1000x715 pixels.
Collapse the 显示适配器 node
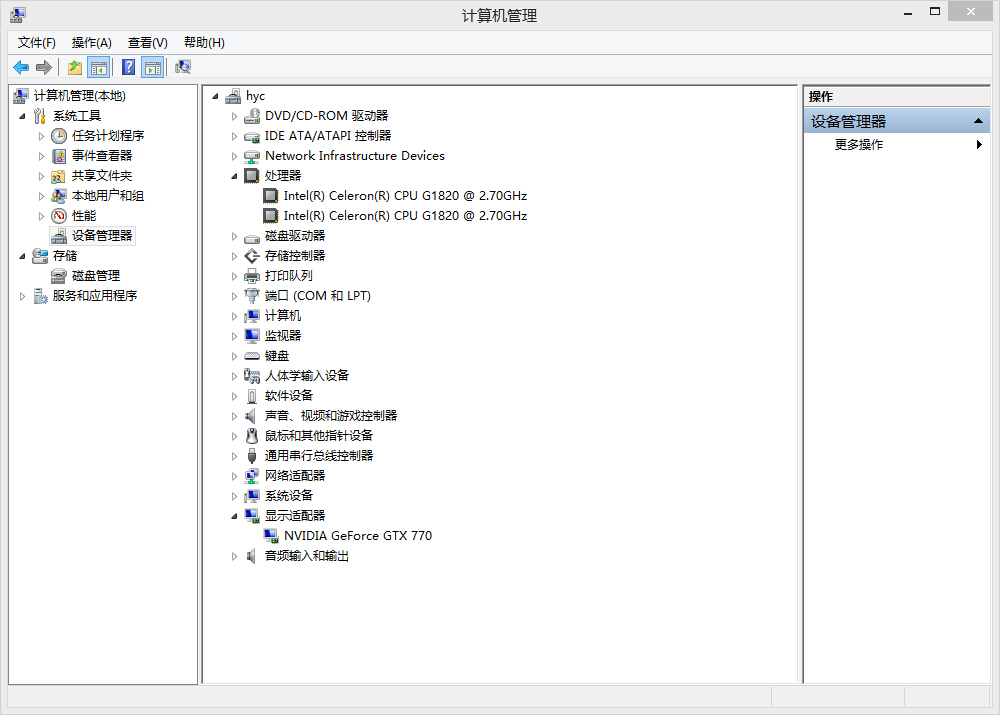click(234, 516)
